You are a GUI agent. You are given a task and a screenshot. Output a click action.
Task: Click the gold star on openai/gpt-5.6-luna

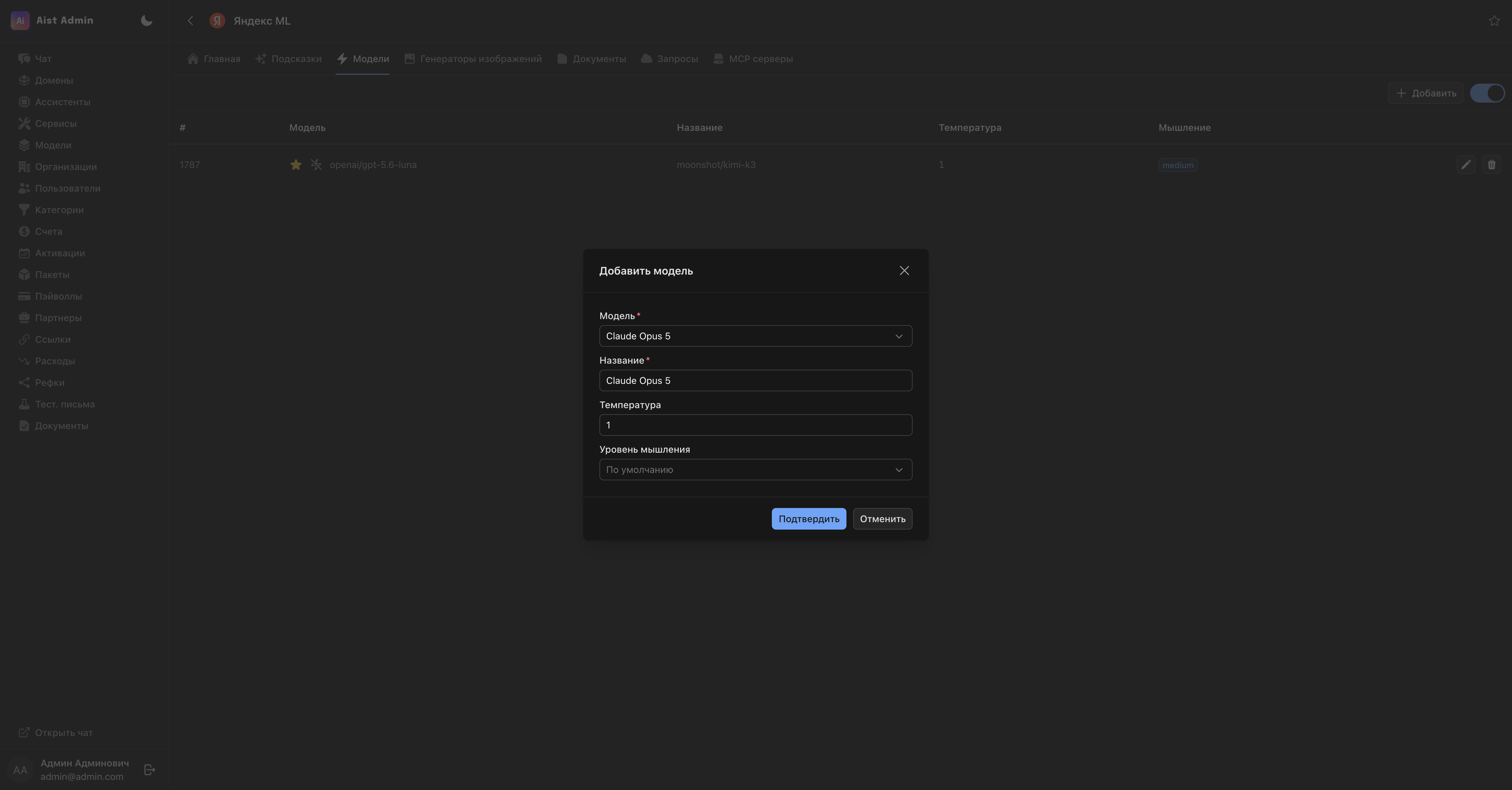pyautogui.click(x=296, y=165)
